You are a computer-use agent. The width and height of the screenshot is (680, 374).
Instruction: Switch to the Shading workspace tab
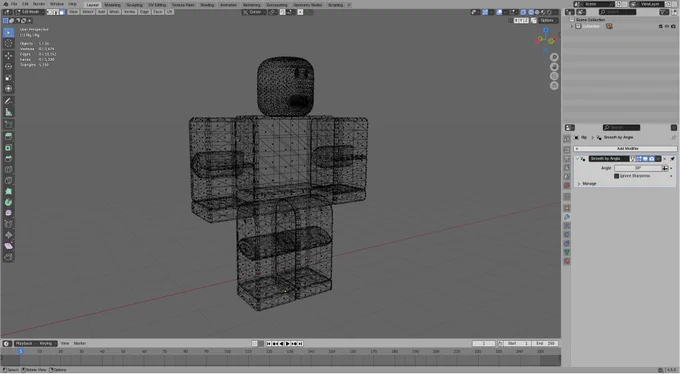[x=207, y=5]
